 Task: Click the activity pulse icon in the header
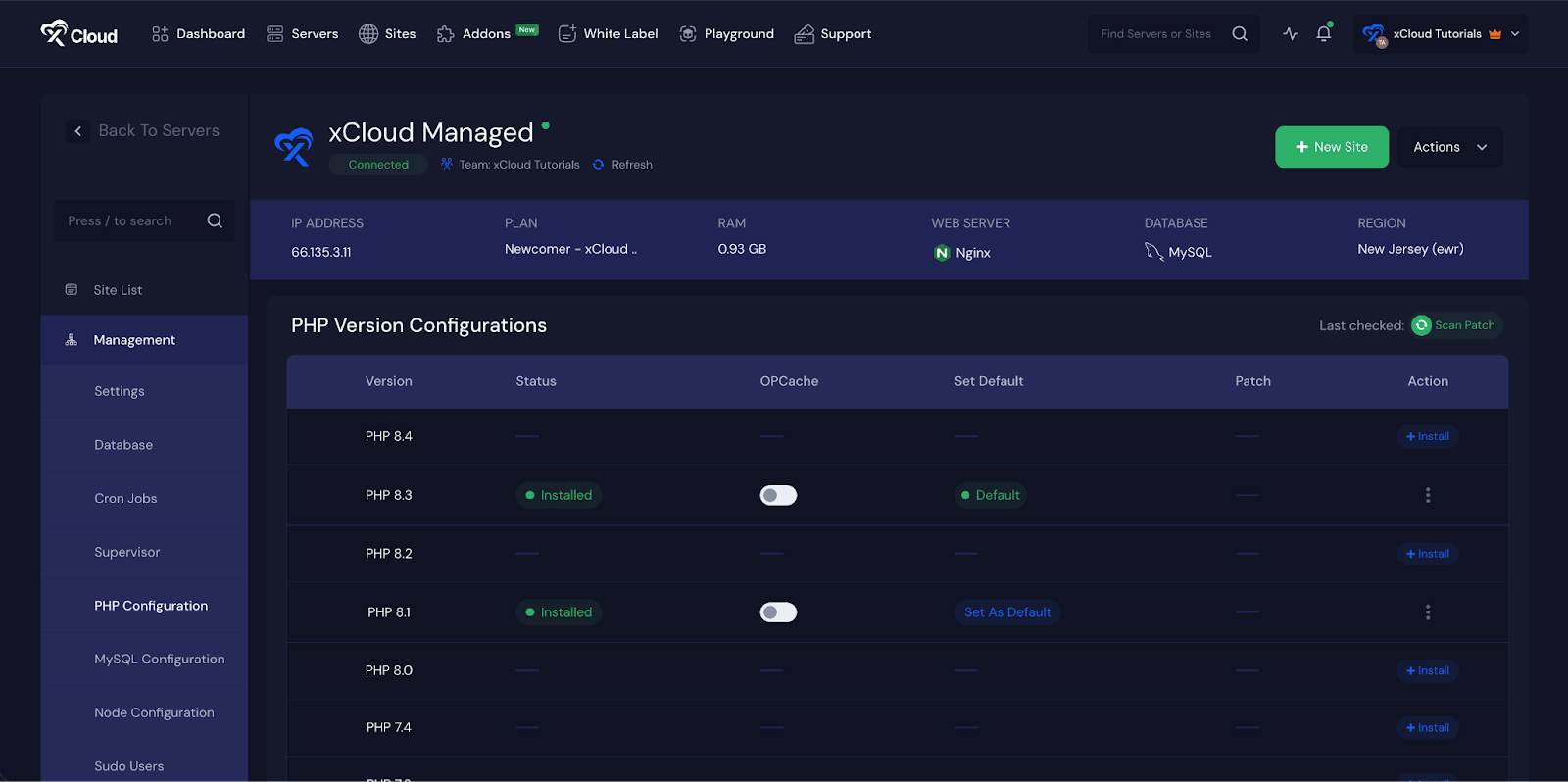(1291, 34)
